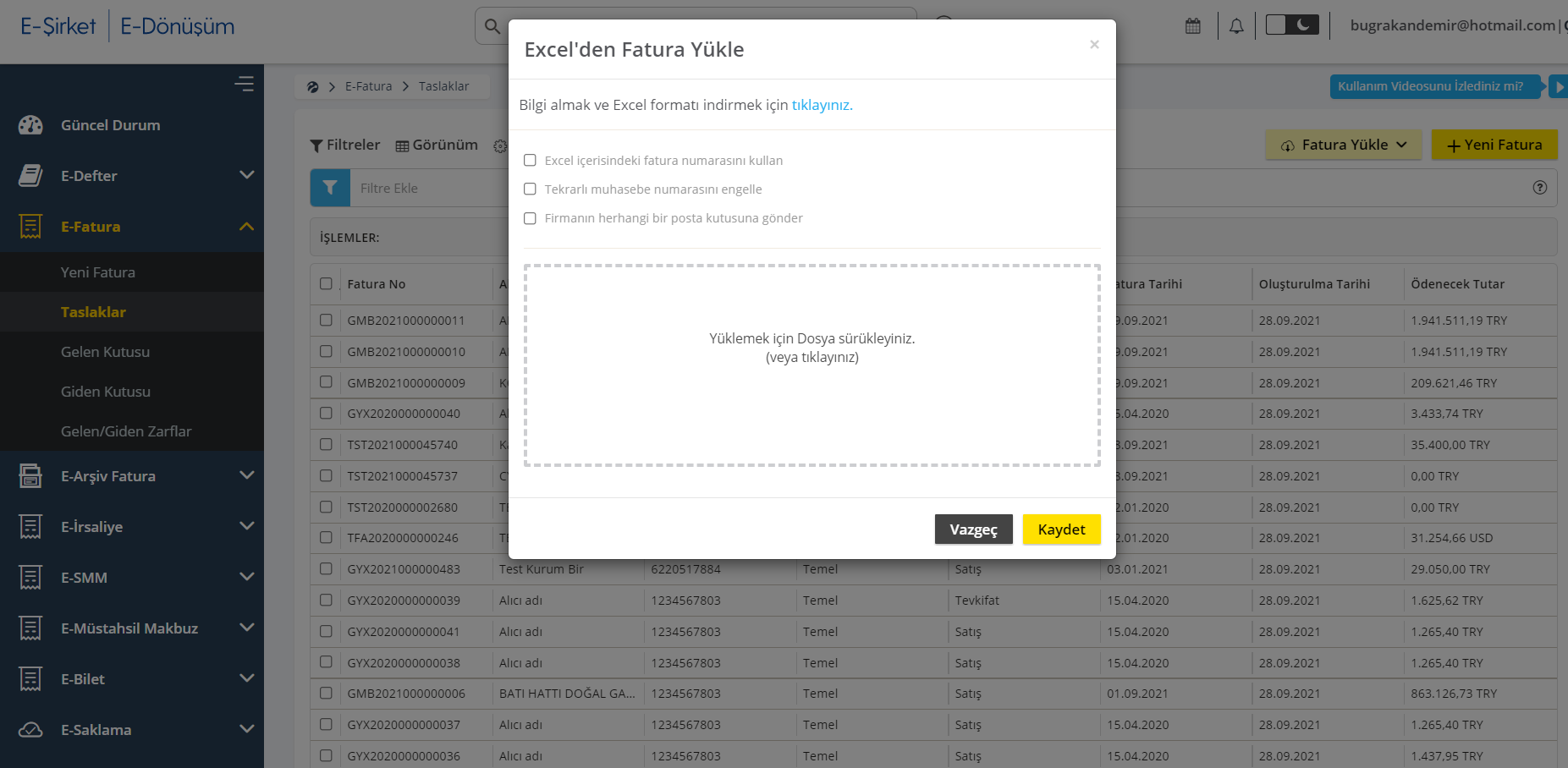
Task: Click the amount 31.254,66 USD
Action: pyautogui.click(x=1452, y=538)
